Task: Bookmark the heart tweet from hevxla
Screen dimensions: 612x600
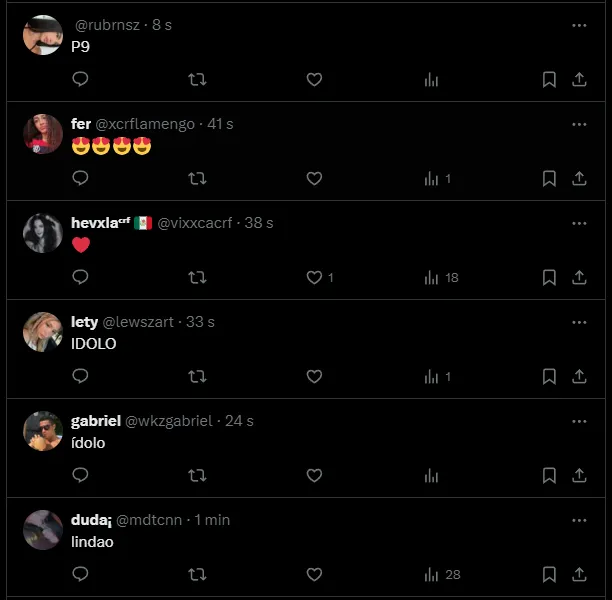Action: tap(549, 278)
